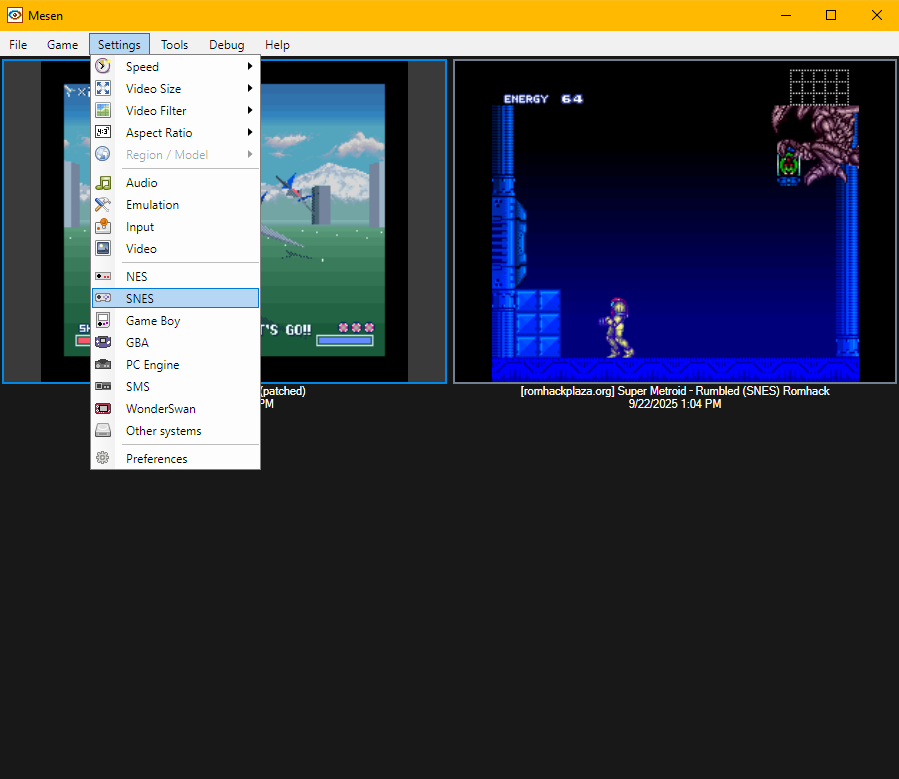Open Video settings via its monitor icon
Viewport: 899px width, 779px height.
point(103,248)
